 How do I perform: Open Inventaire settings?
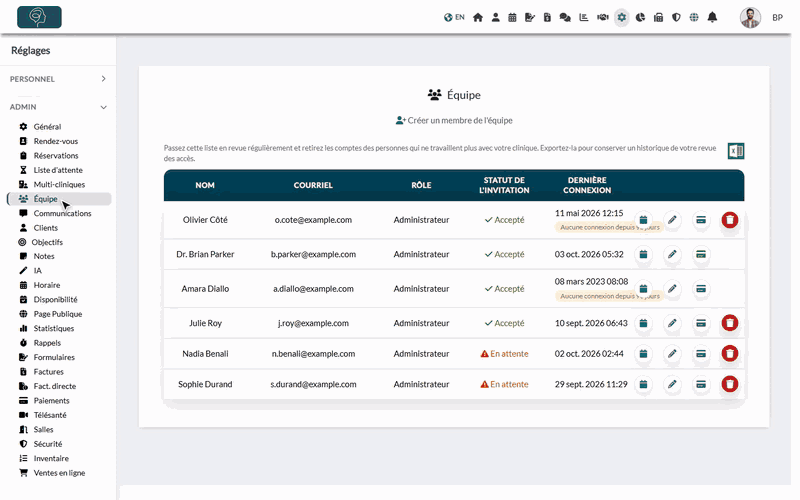coord(51,458)
